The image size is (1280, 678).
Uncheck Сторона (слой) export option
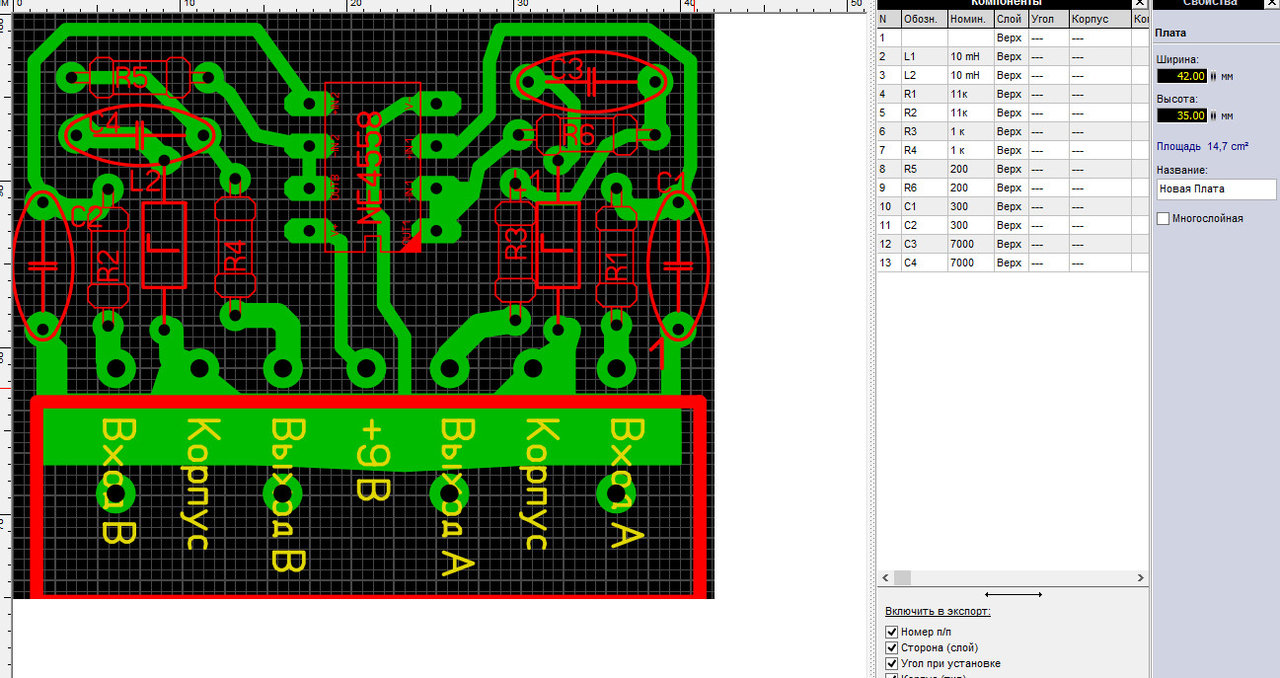click(x=892, y=648)
